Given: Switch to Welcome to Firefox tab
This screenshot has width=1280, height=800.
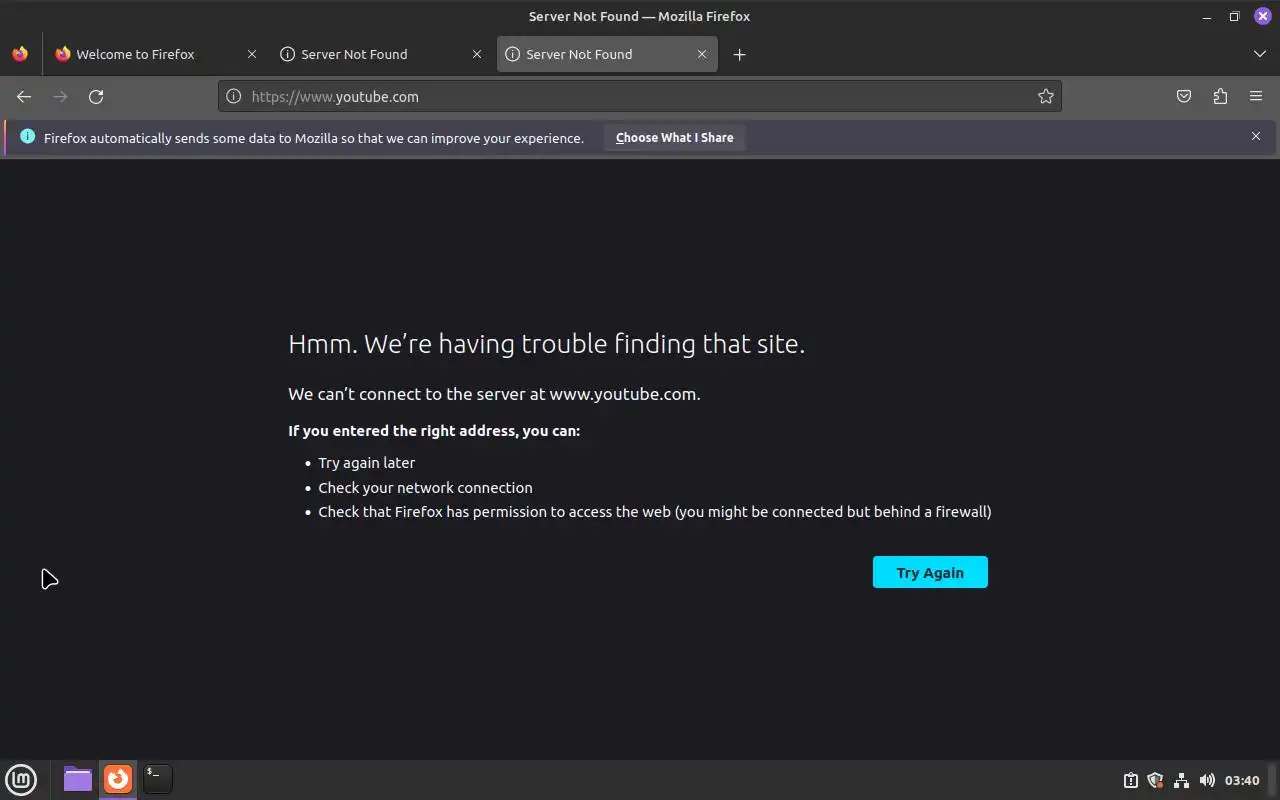Looking at the screenshot, I should coord(156,54).
